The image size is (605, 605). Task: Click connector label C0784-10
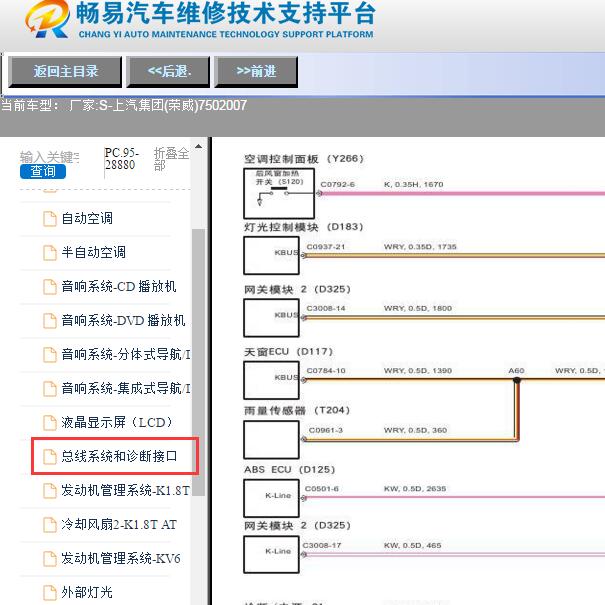click(326, 371)
